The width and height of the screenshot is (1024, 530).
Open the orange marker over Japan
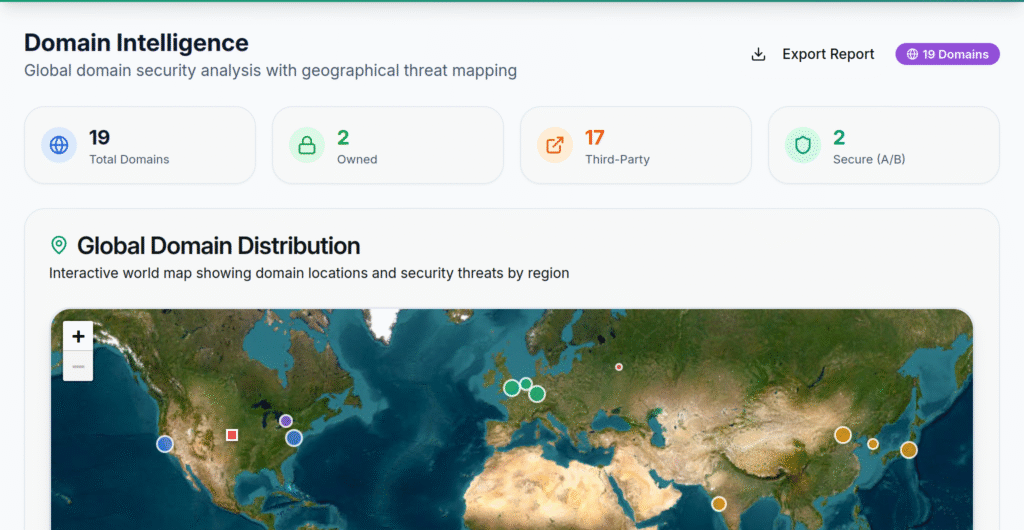coord(908,450)
